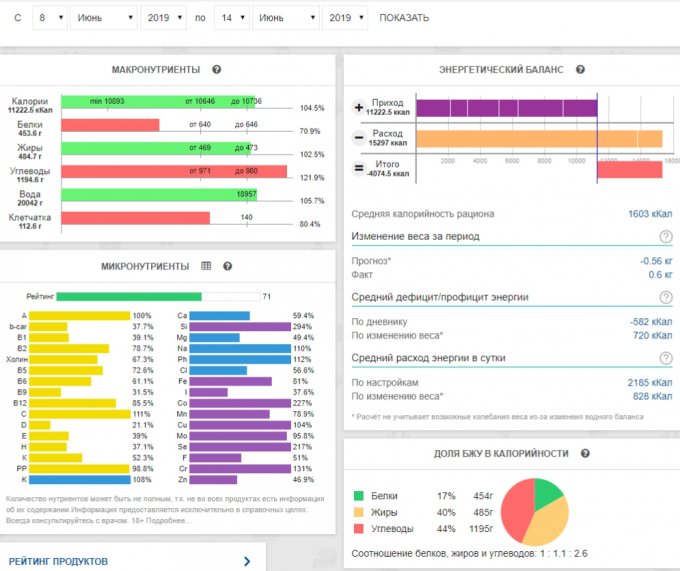The width and height of the screenshot is (680, 571).
Task: Open the end year dropdown before ПОКАЗАТЬ
Action: point(346,18)
